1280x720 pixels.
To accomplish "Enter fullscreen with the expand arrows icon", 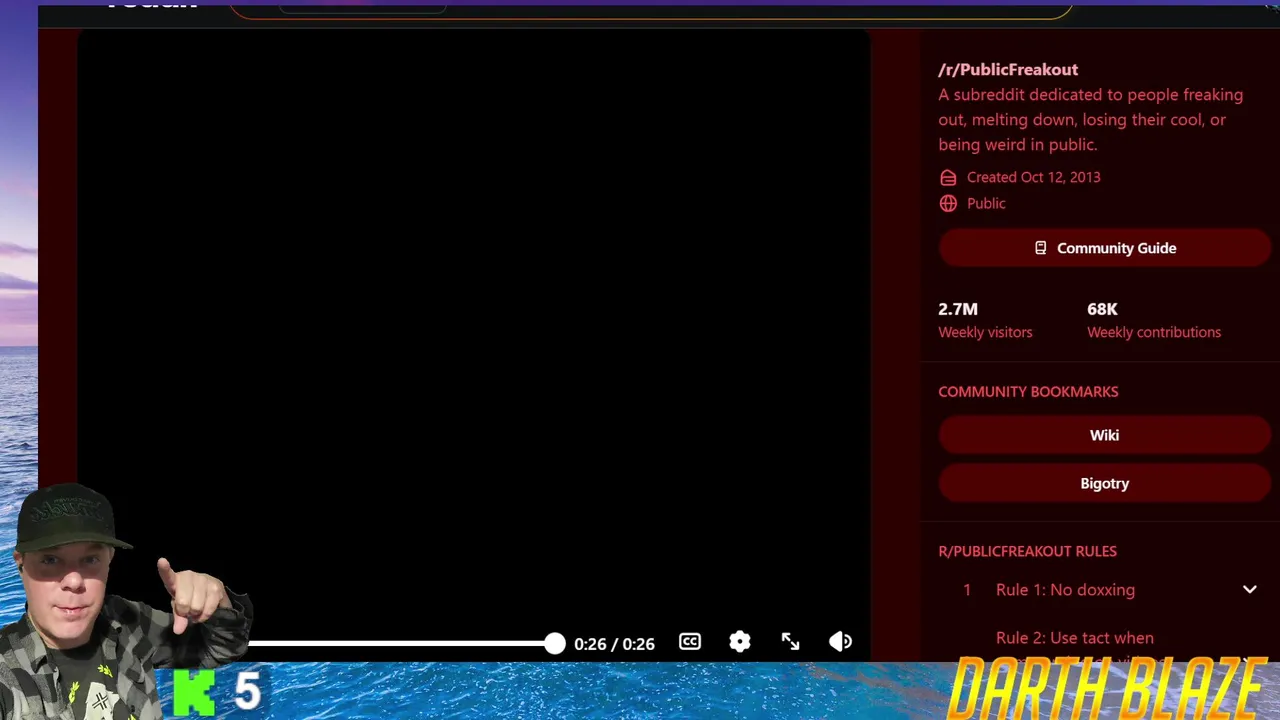I will 790,642.
